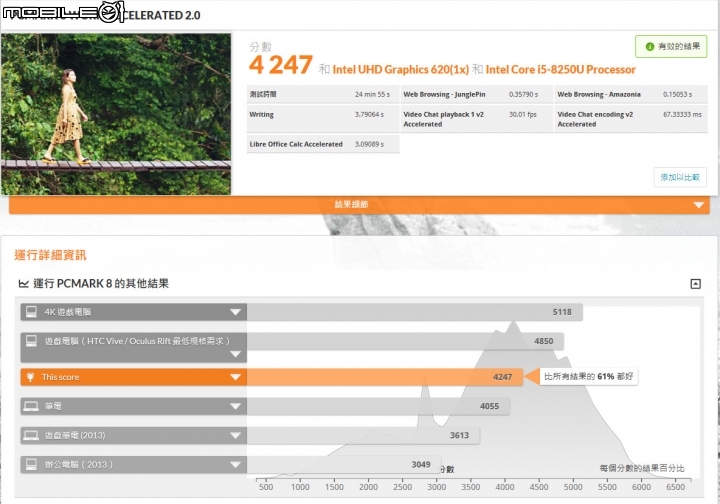Expand the 4K gaming PC dropdown arrow
The image size is (720, 504).
235,312
